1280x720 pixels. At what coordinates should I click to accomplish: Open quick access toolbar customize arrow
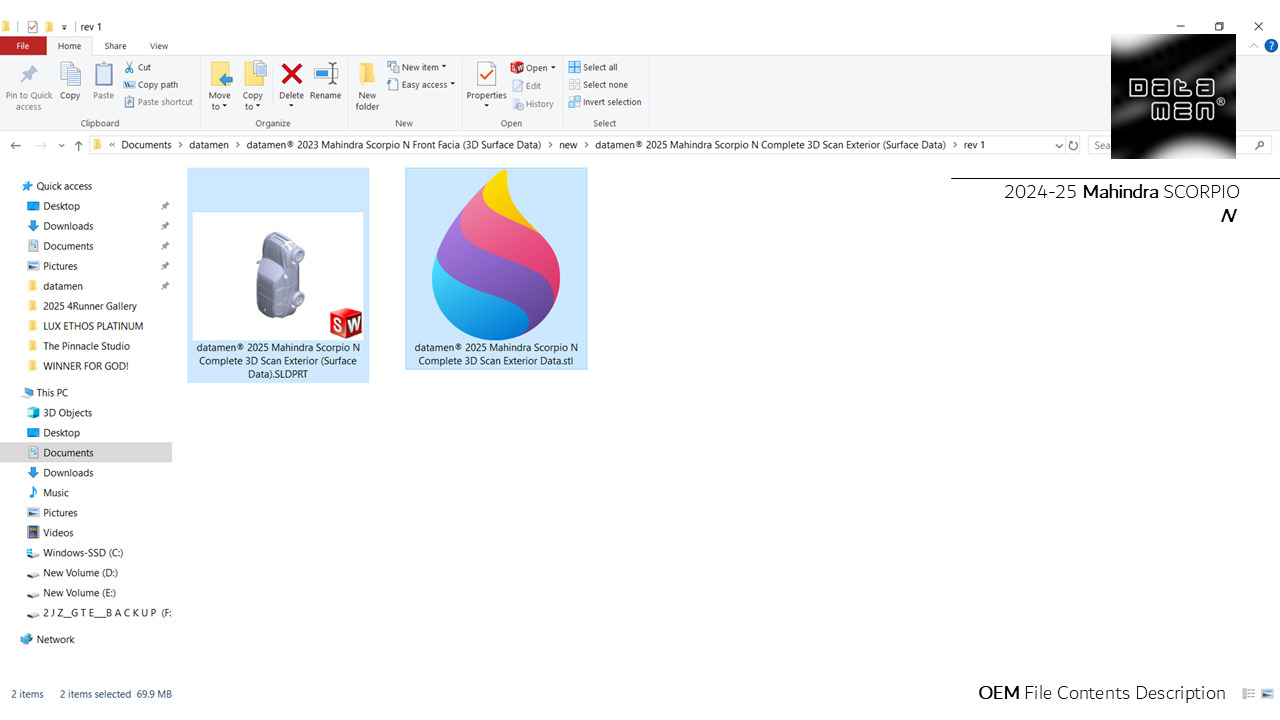[x=65, y=27]
